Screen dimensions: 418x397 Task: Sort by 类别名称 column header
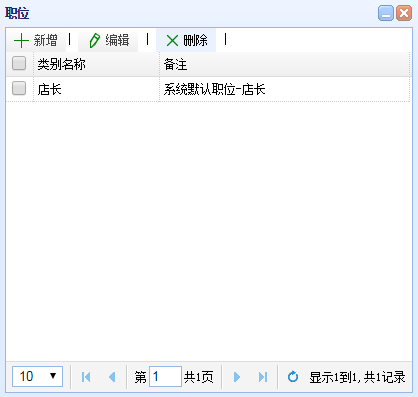97,64
